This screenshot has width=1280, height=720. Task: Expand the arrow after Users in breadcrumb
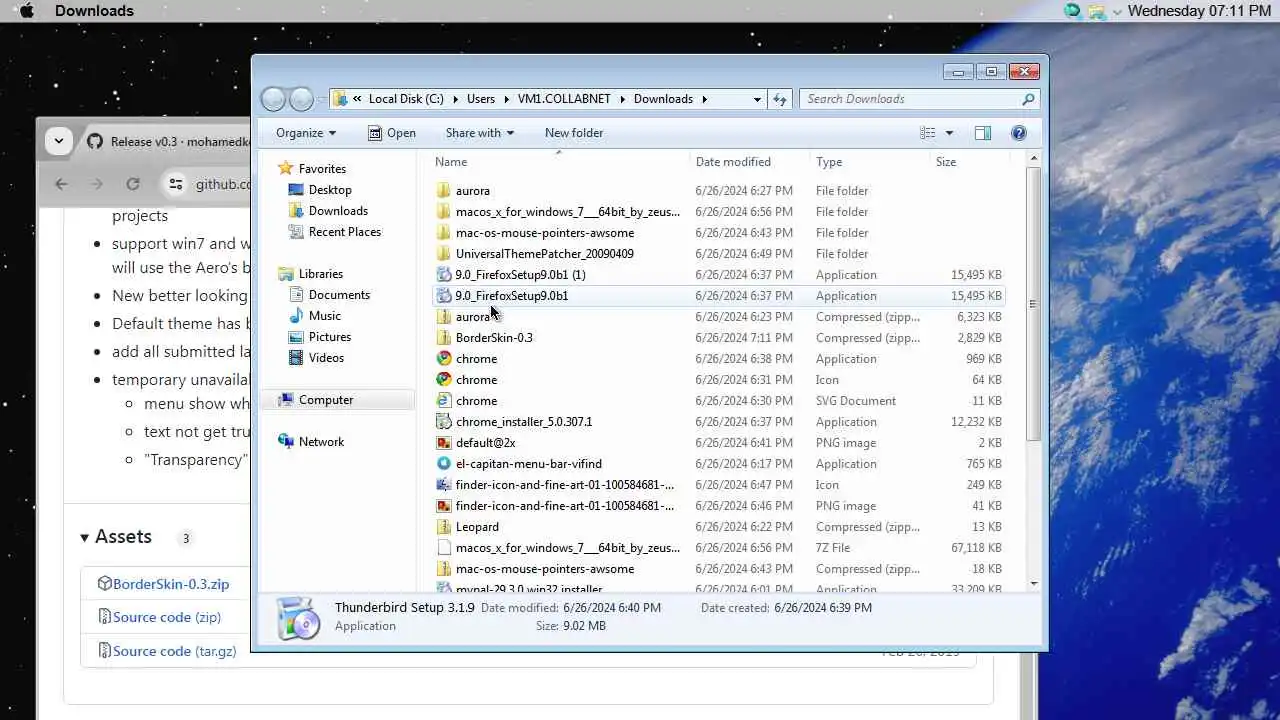[x=507, y=99]
